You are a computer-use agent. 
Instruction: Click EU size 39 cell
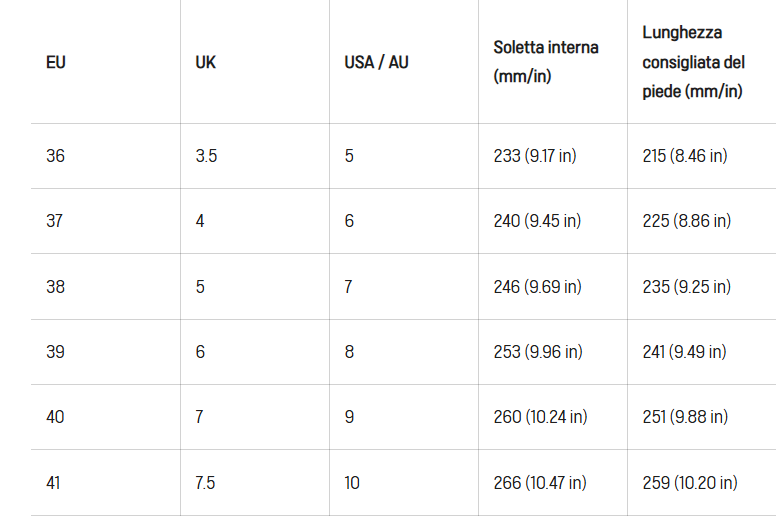click(55, 352)
